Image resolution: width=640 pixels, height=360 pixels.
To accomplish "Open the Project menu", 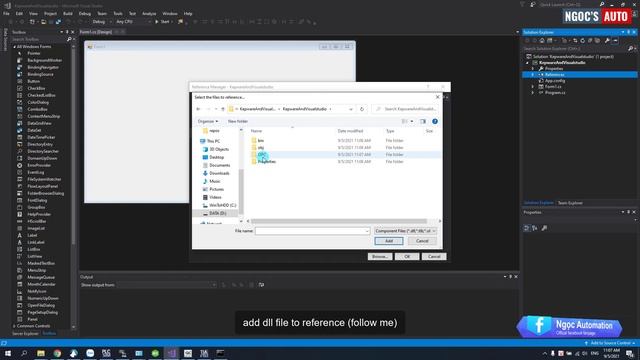I will click(x=50, y=13).
